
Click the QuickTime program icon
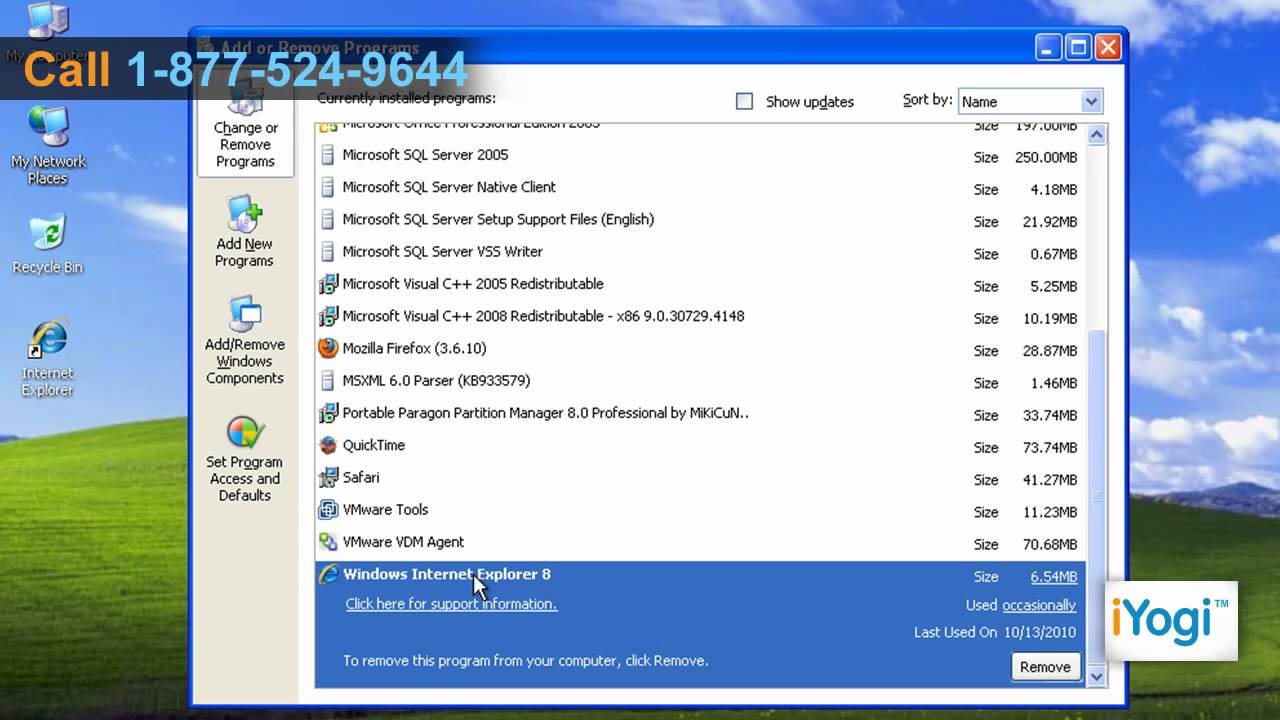(x=328, y=446)
